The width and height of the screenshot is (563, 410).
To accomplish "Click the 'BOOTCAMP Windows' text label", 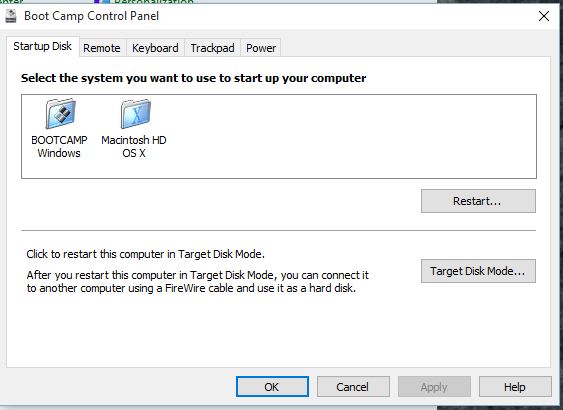I will coord(59,146).
